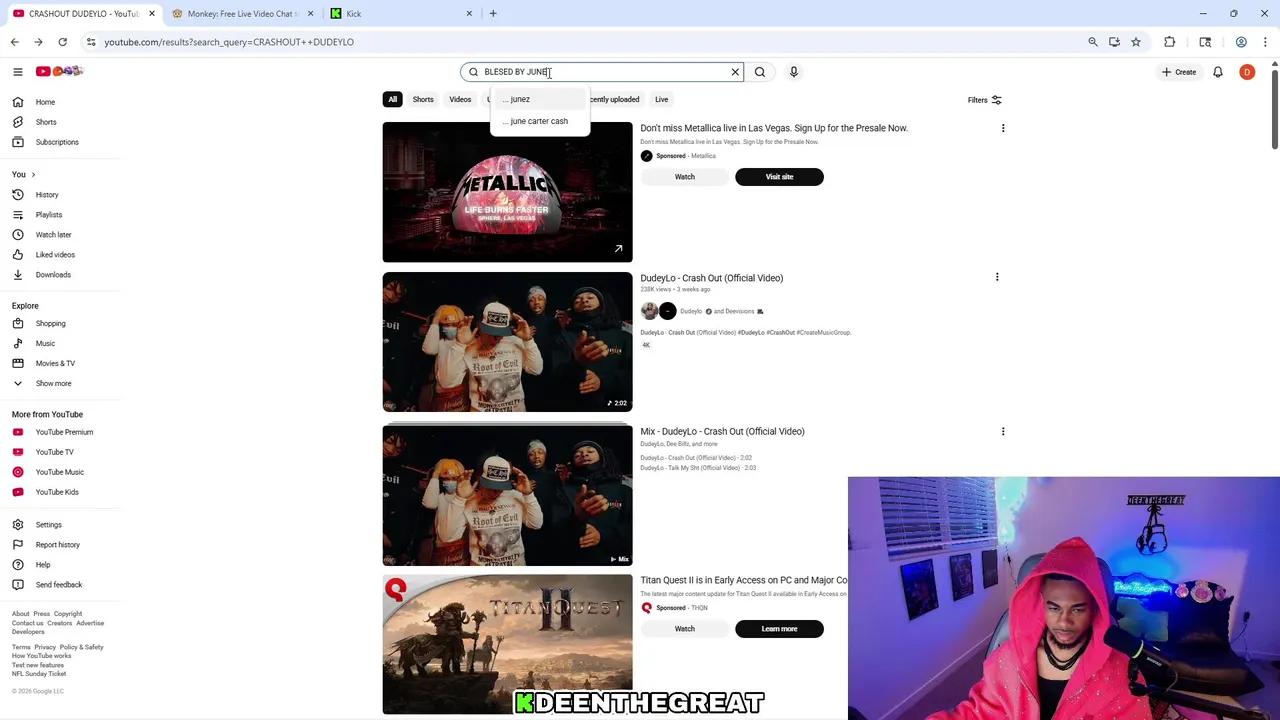Expand Show more under Explore
The height and width of the screenshot is (720, 1280).
(53, 384)
